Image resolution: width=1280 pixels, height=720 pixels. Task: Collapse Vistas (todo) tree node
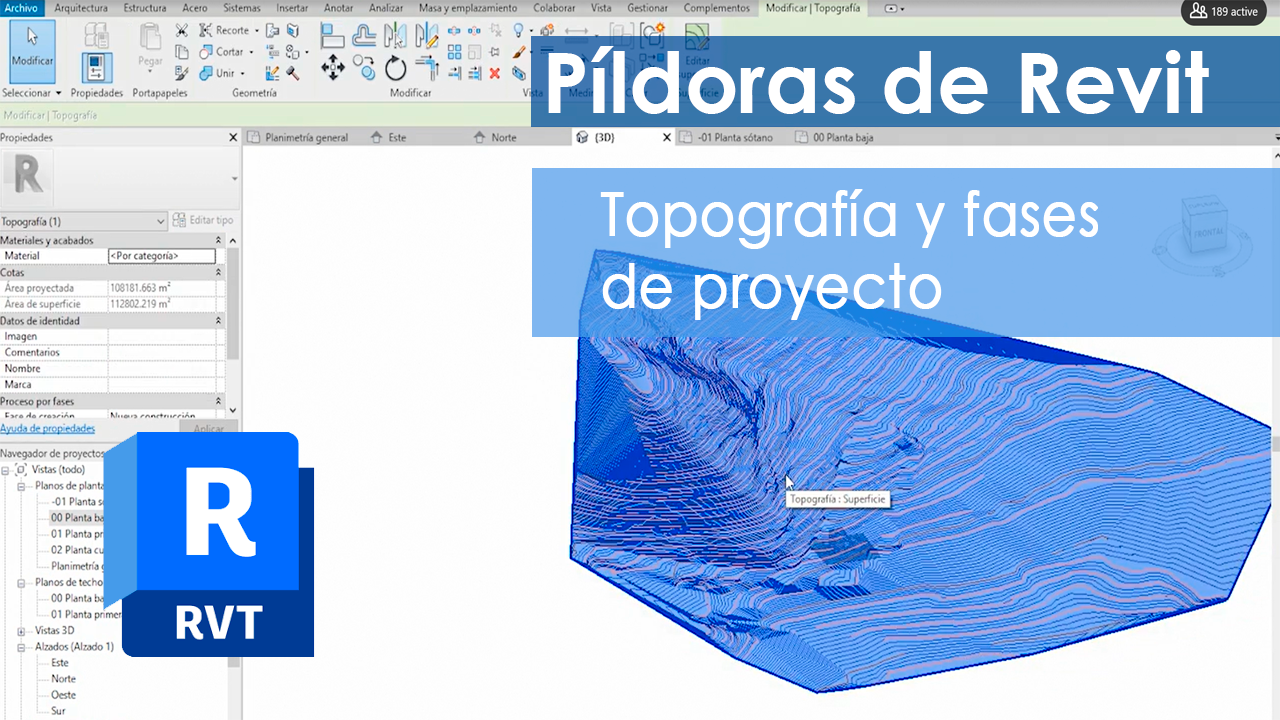point(6,470)
